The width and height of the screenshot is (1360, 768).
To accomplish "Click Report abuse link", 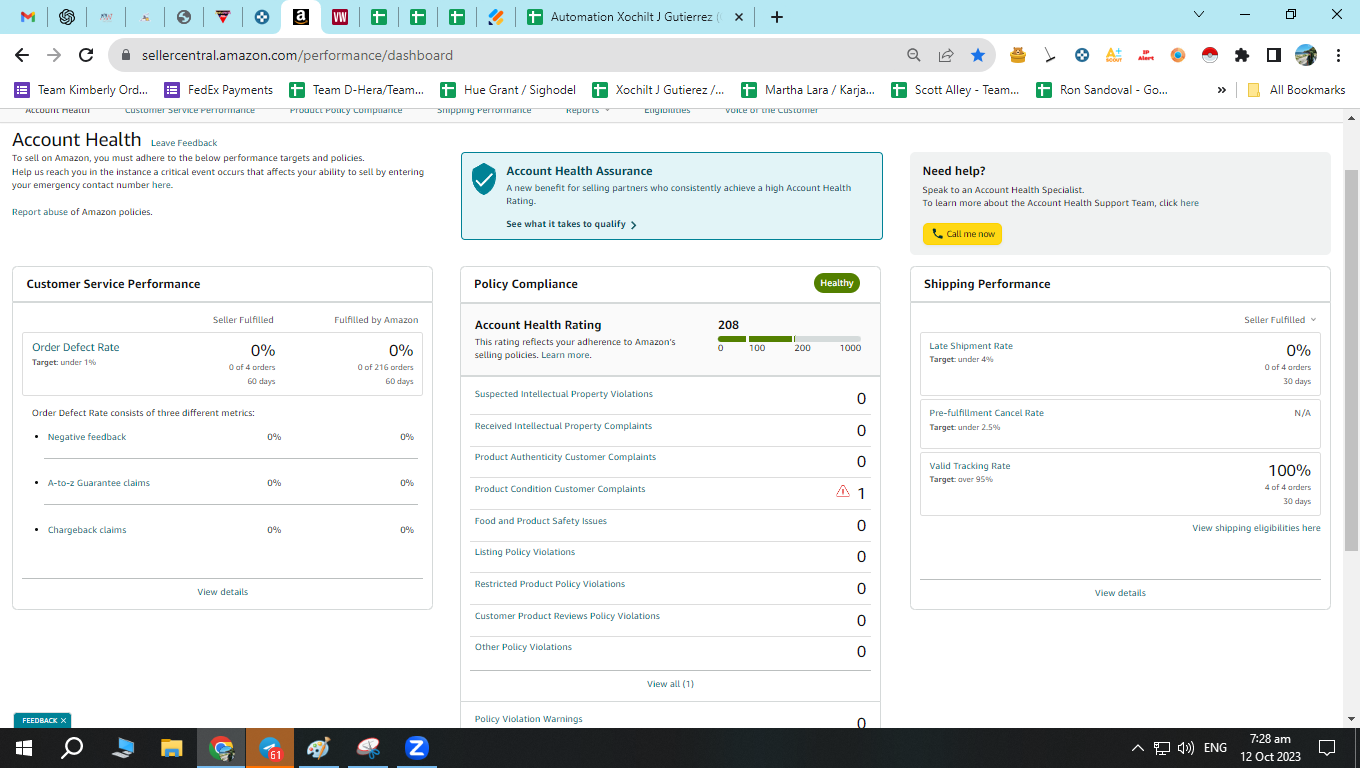I will [39, 212].
